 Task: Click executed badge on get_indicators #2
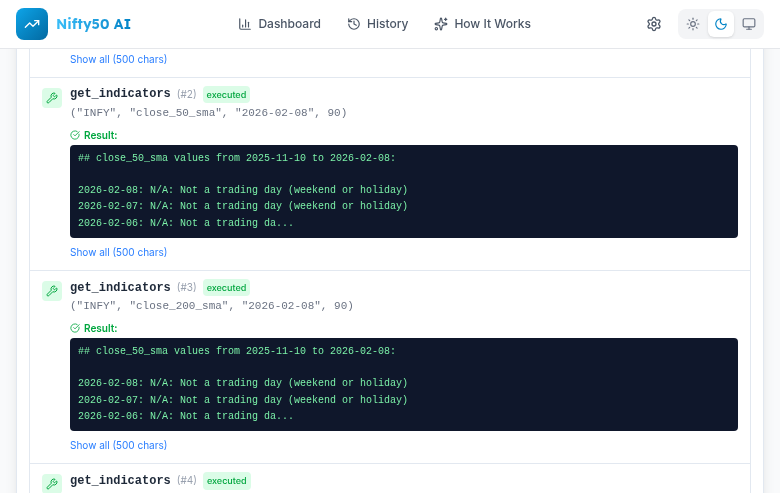226,94
